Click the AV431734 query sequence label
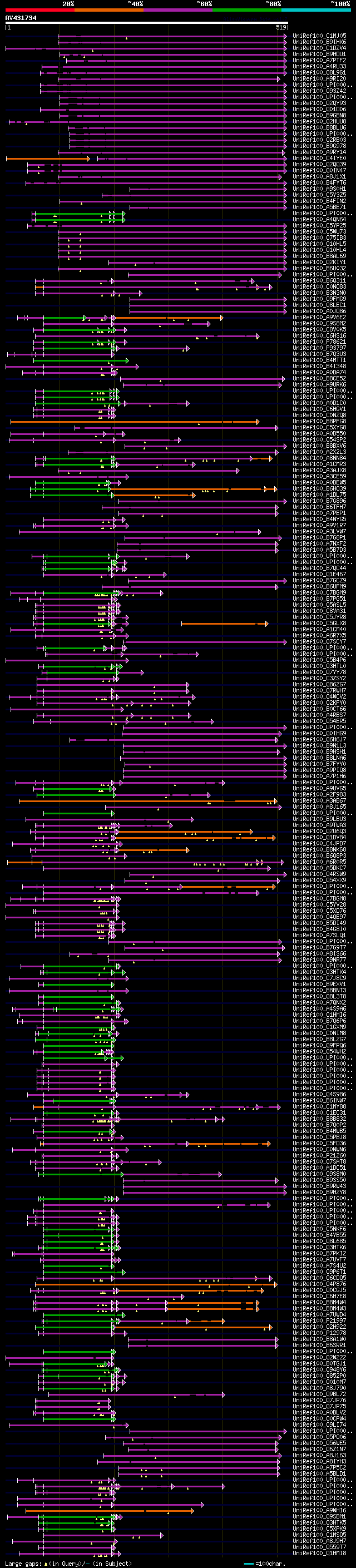 tap(21, 18)
